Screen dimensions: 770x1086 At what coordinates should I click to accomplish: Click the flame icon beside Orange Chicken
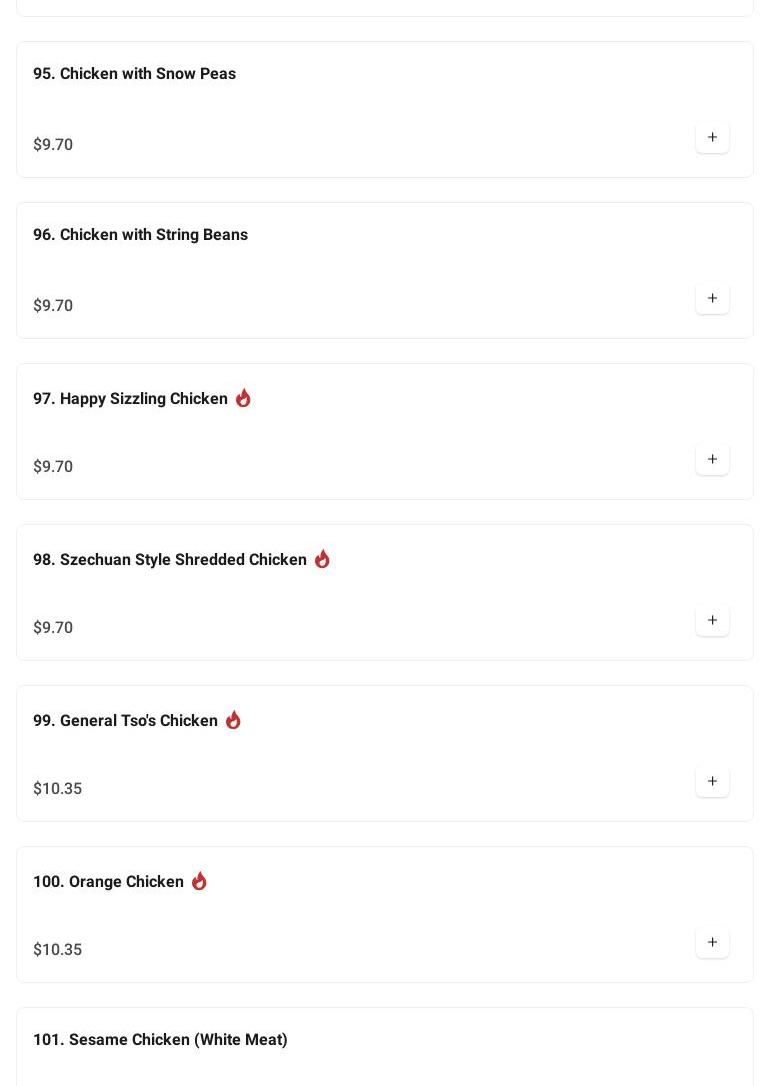199,881
